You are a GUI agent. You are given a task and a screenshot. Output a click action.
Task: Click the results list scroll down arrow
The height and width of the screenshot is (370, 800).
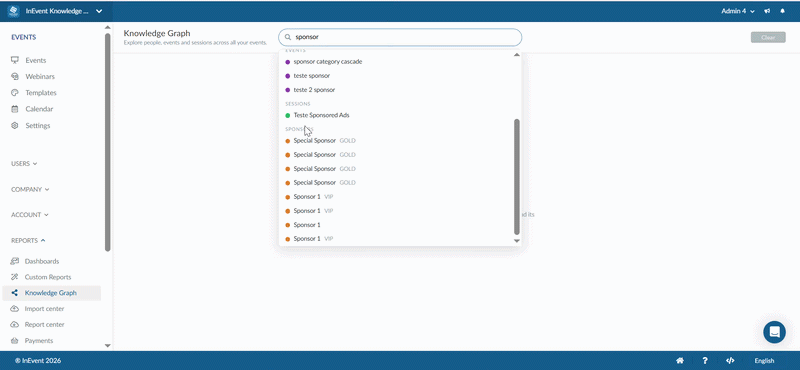click(516, 241)
